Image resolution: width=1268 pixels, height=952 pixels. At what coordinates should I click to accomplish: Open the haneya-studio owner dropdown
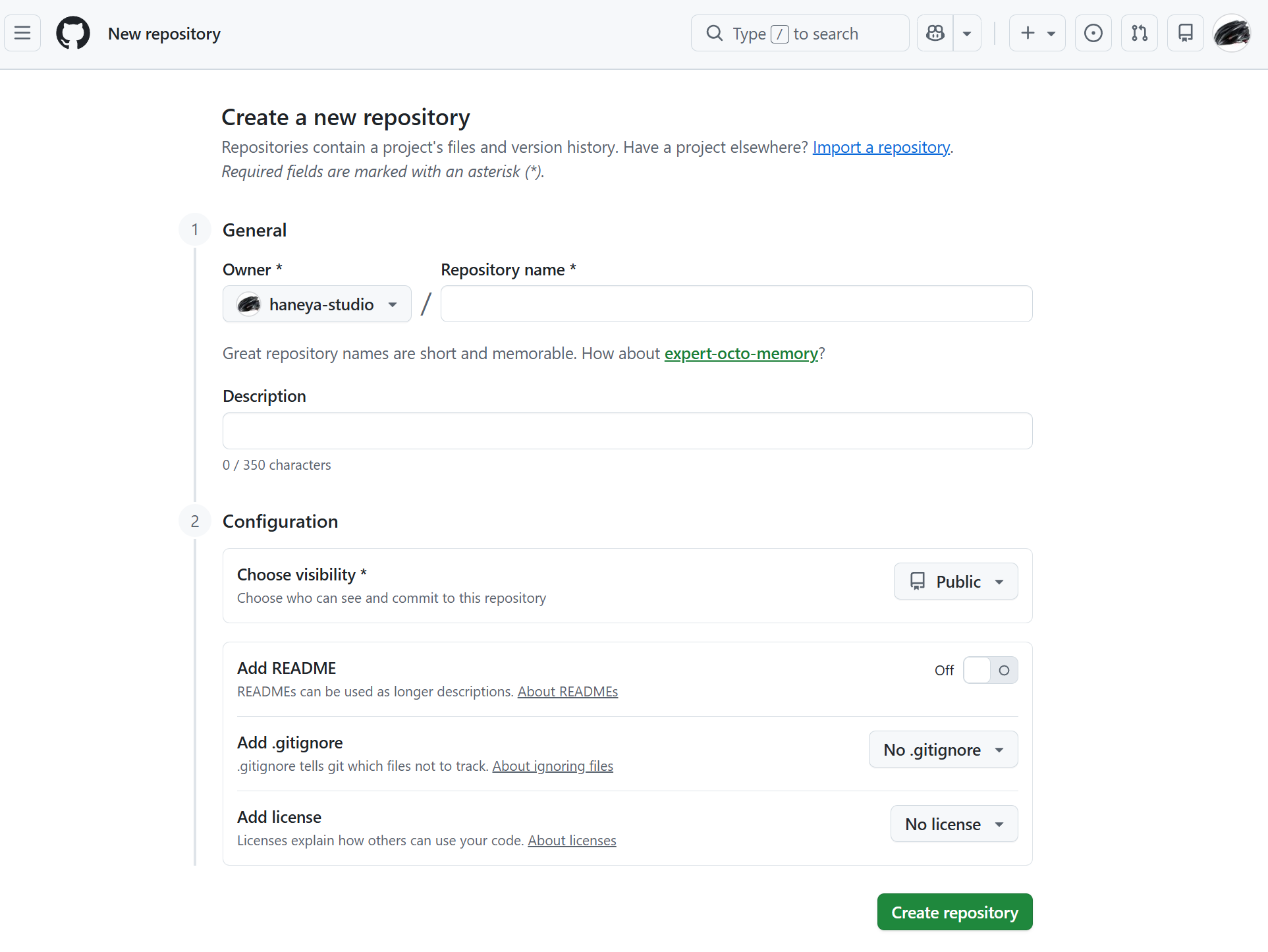pyautogui.click(x=317, y=304)
